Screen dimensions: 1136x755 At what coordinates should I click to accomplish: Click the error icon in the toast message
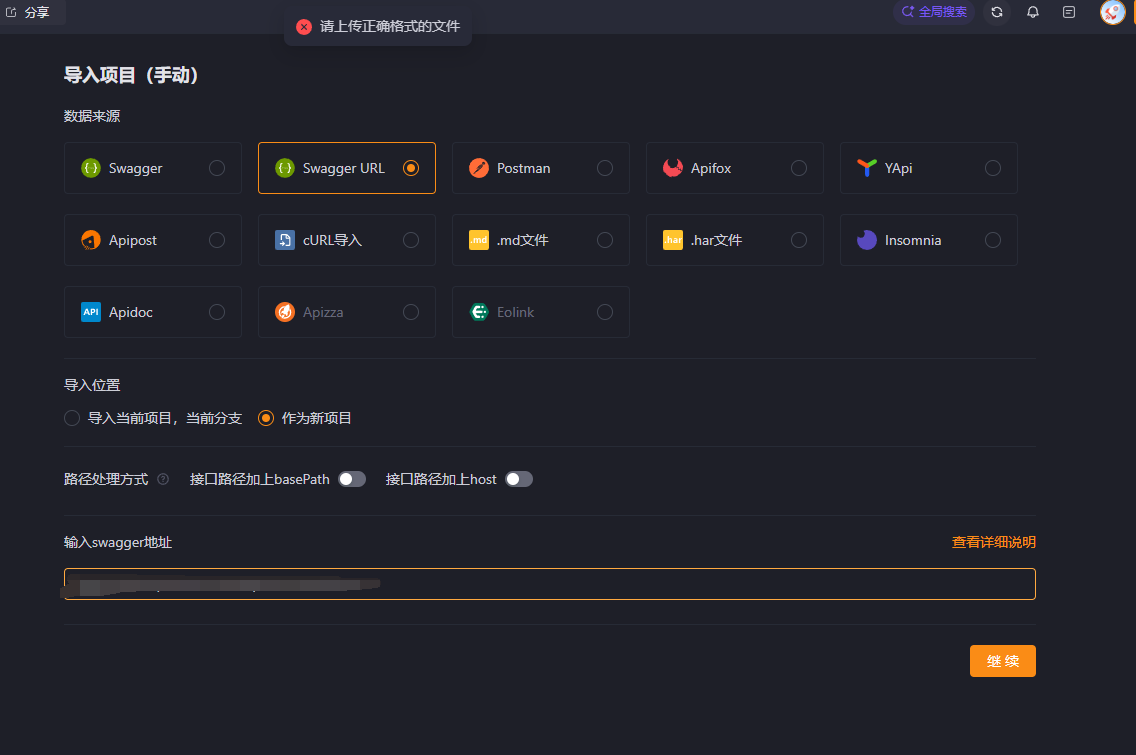pos(304,27)
